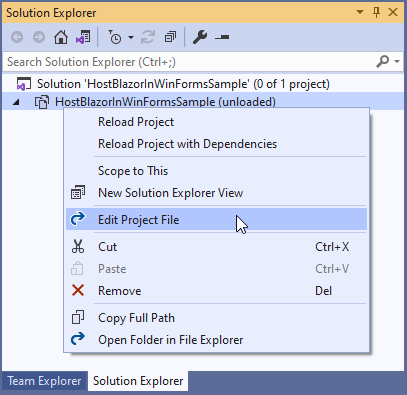Screen dimensions: 407x395
Task: Click the Pending Changes Filter clock icon
Action: pyautogui.click(x=115, y=37)
